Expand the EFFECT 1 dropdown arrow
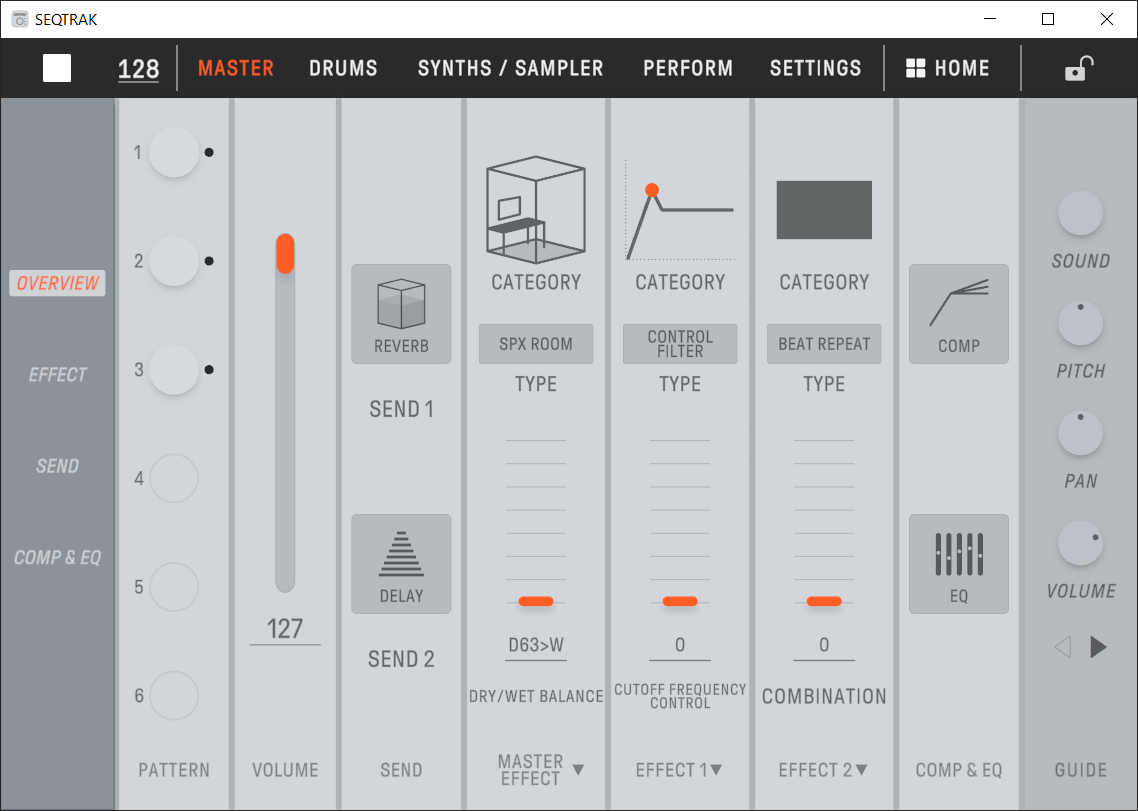The width and height of the screenshot is (1138, 811). [x=716, y=770]
